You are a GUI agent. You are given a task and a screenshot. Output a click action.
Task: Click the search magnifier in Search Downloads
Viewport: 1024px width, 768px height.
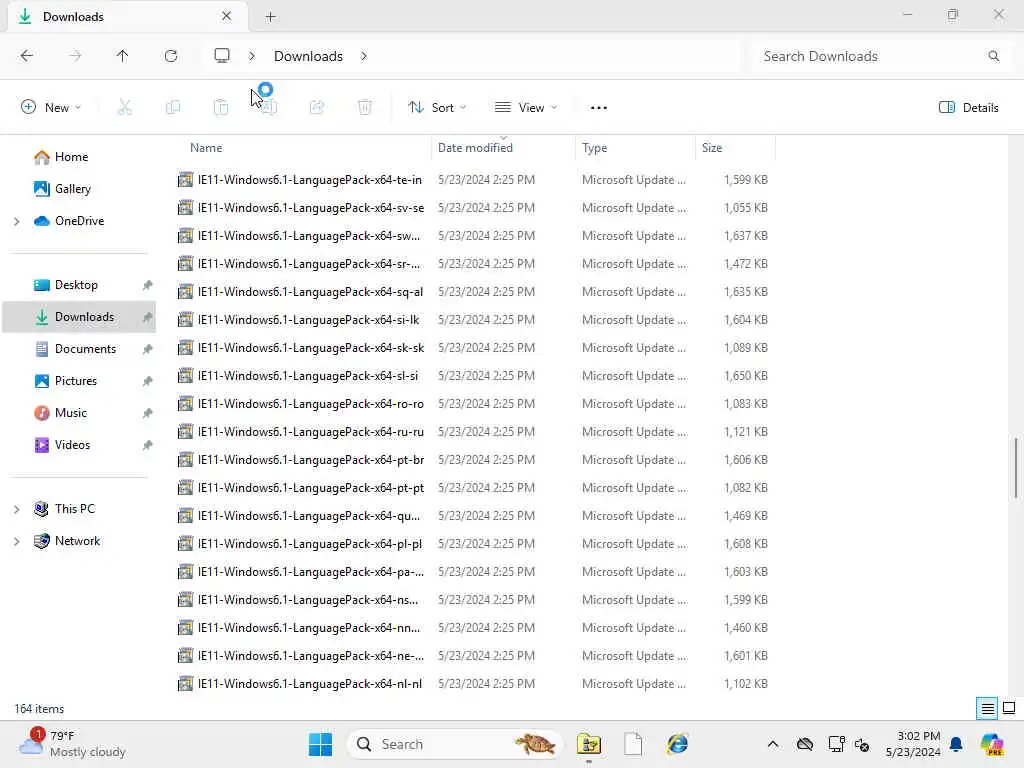[x=993, y=56]
